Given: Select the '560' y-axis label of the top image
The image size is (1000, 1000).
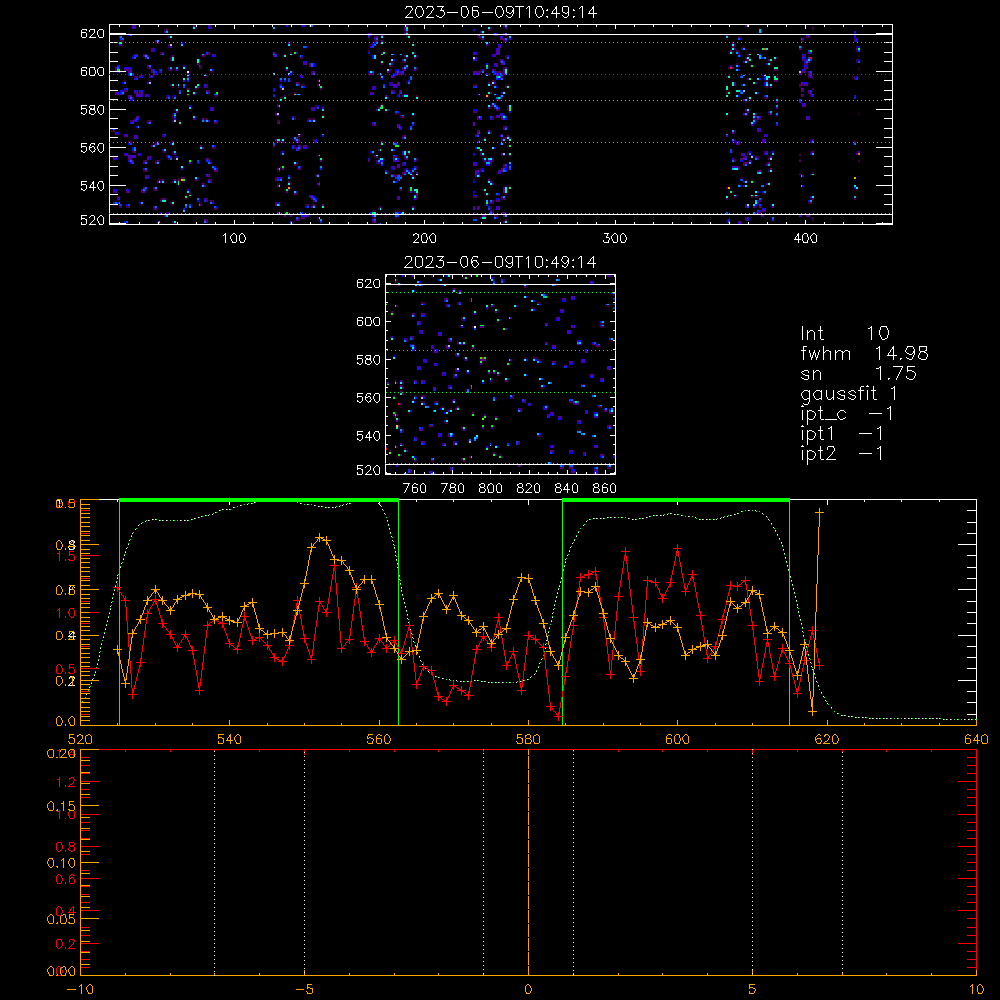Looking at the screenshot, I should (x=92, y=147).
